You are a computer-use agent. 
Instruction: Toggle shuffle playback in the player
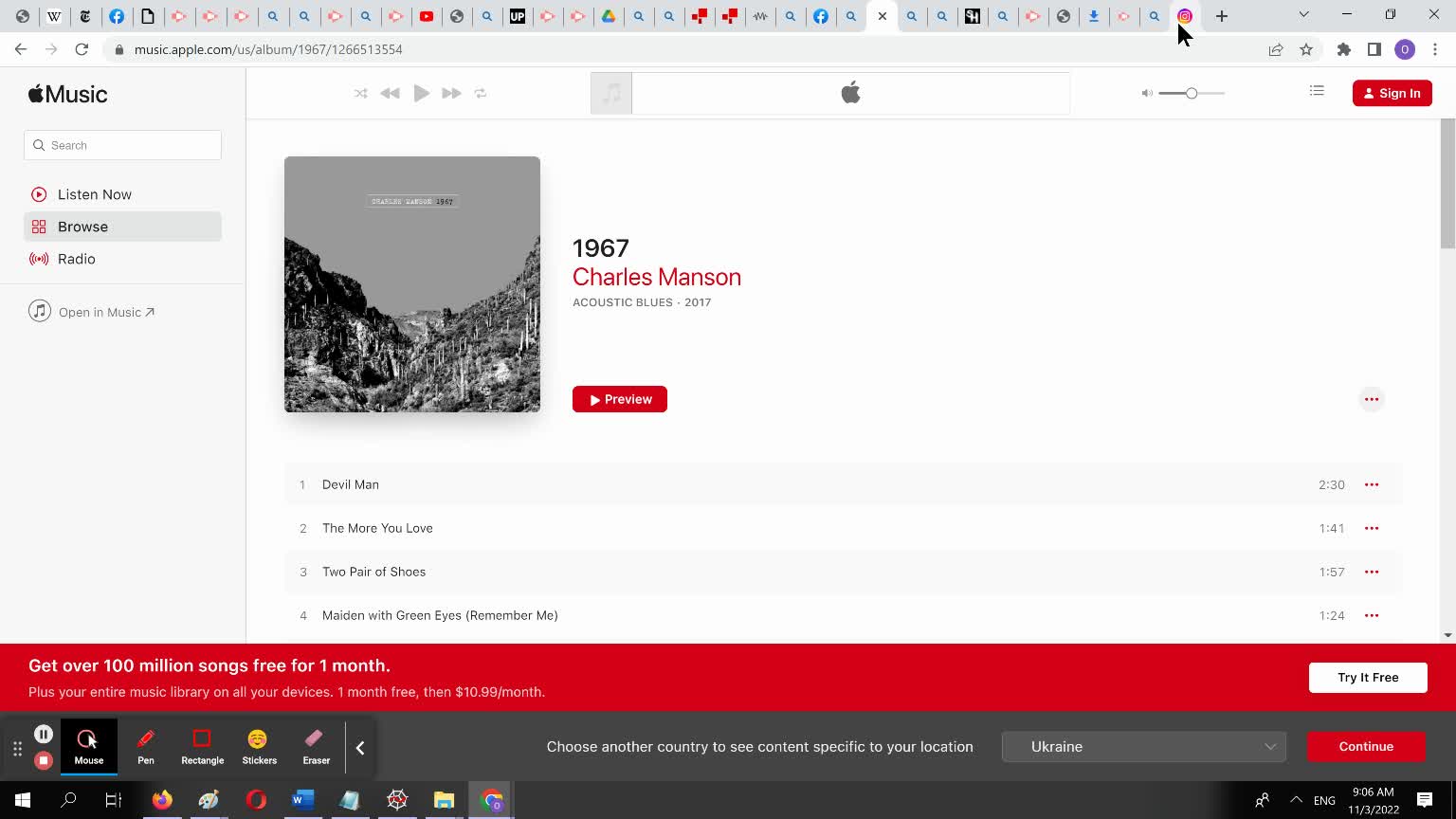(x=361, y=93)
